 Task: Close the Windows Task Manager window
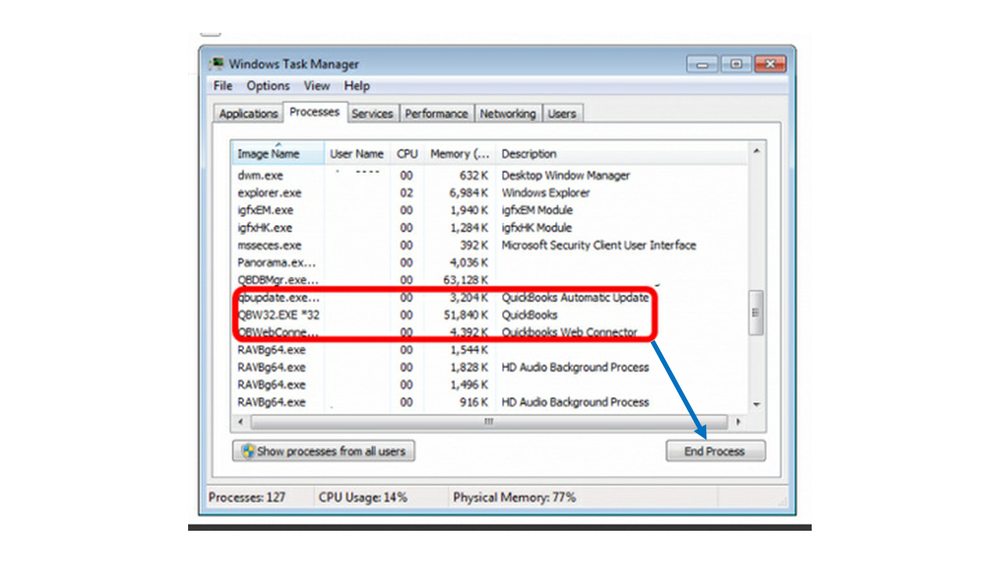770,64
